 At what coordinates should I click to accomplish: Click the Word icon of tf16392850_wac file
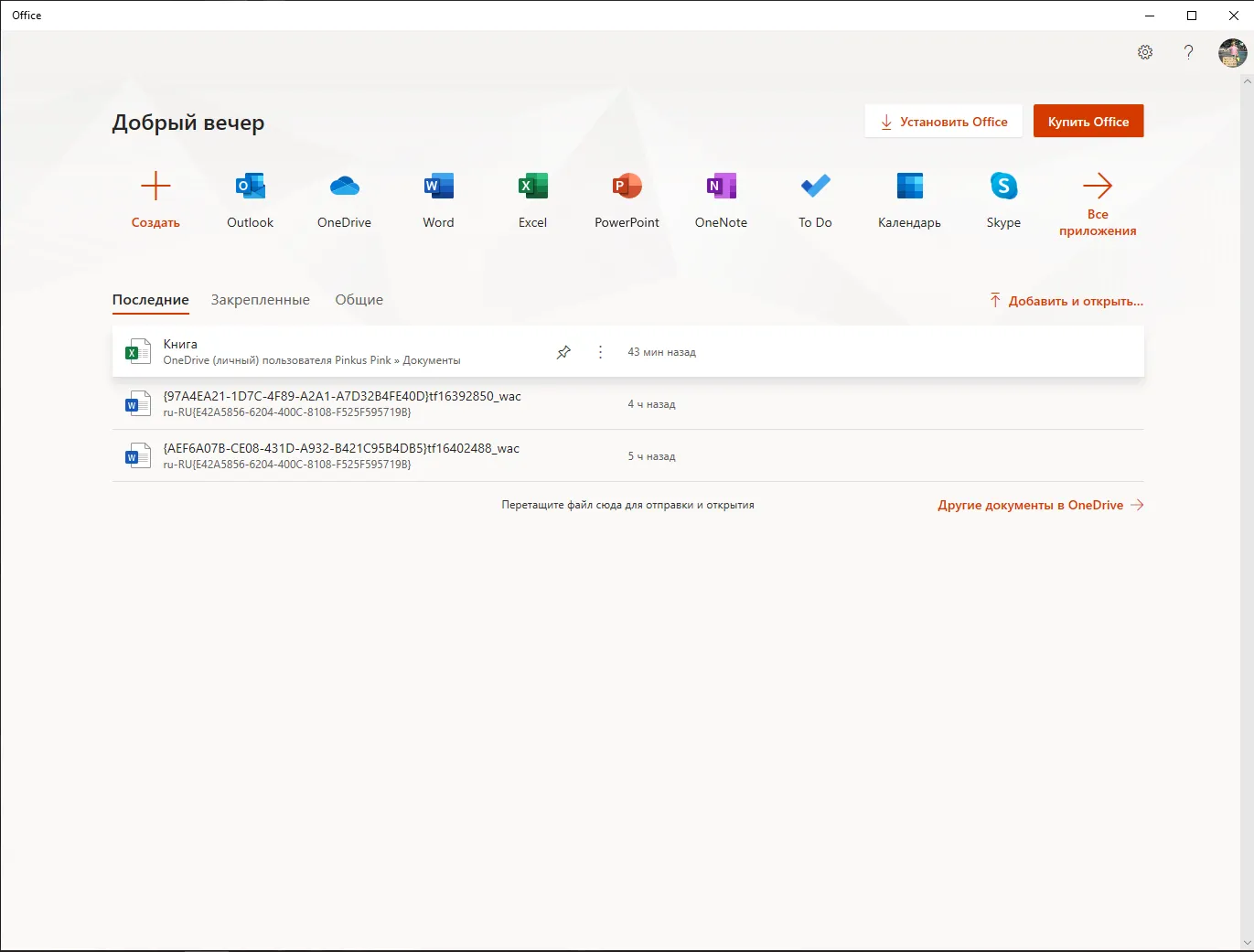137,404
